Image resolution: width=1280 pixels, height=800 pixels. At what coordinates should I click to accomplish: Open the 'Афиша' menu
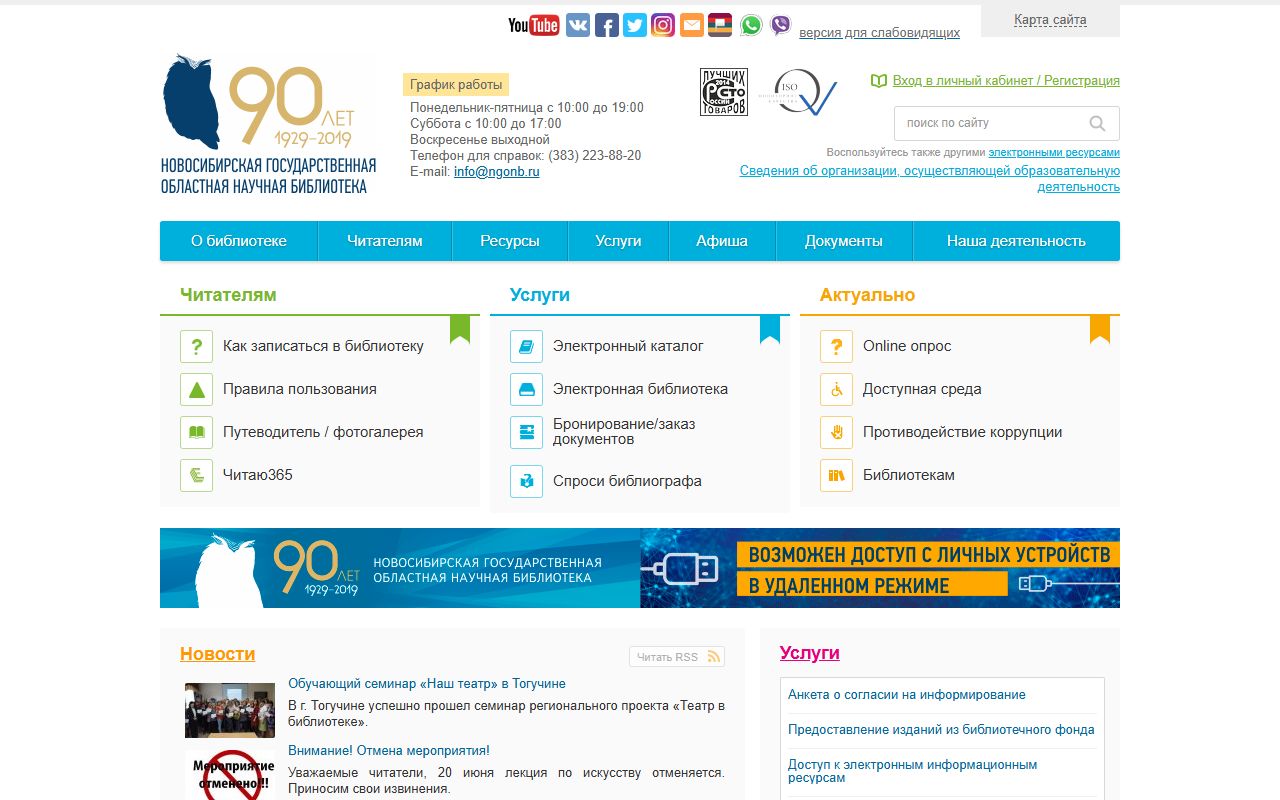(722, 241)
